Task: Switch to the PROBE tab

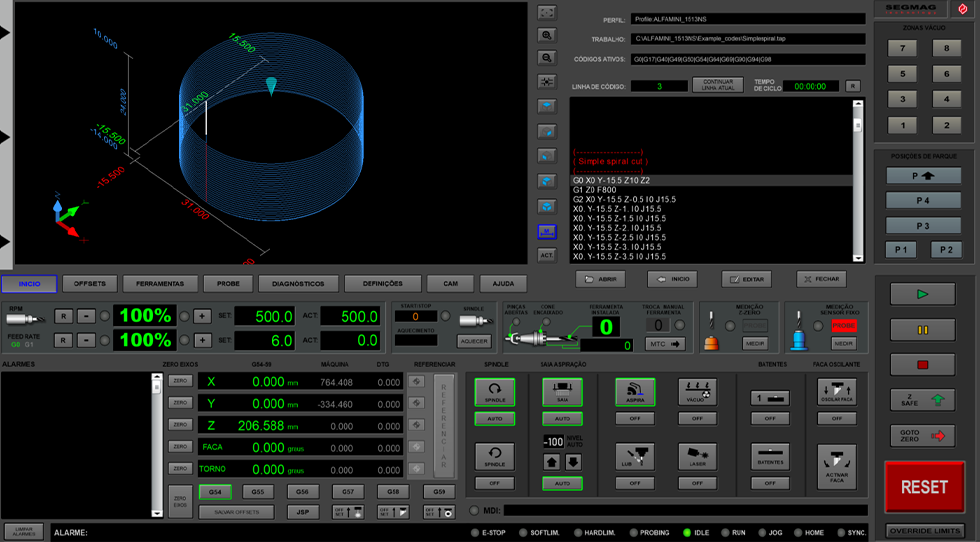Action: tap(228, 284)
